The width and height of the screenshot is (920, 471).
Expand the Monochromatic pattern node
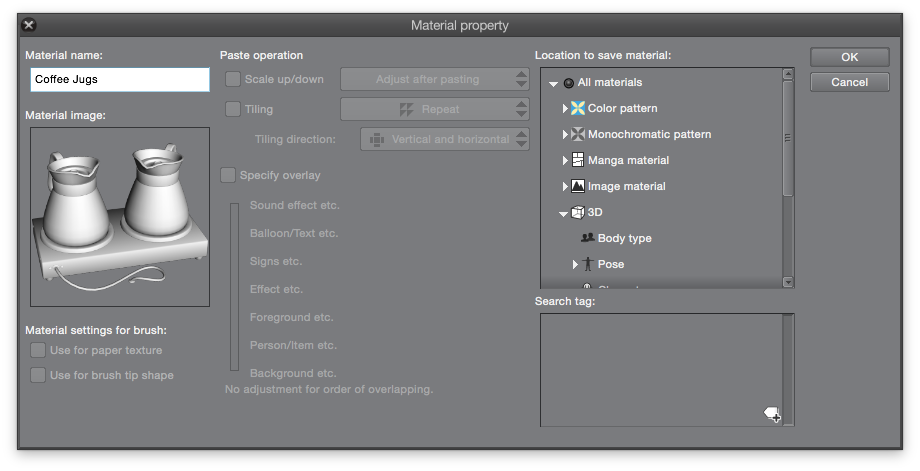click(565, 134)
